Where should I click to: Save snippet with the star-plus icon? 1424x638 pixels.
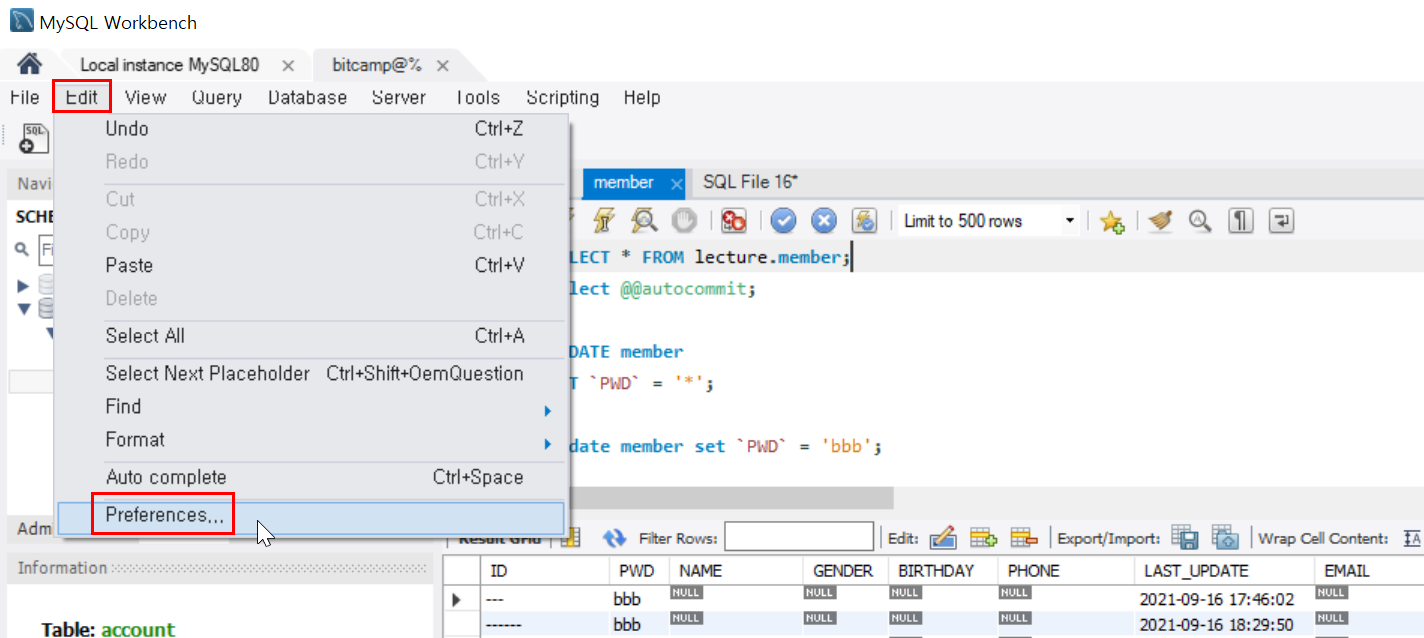point(1112,221)
